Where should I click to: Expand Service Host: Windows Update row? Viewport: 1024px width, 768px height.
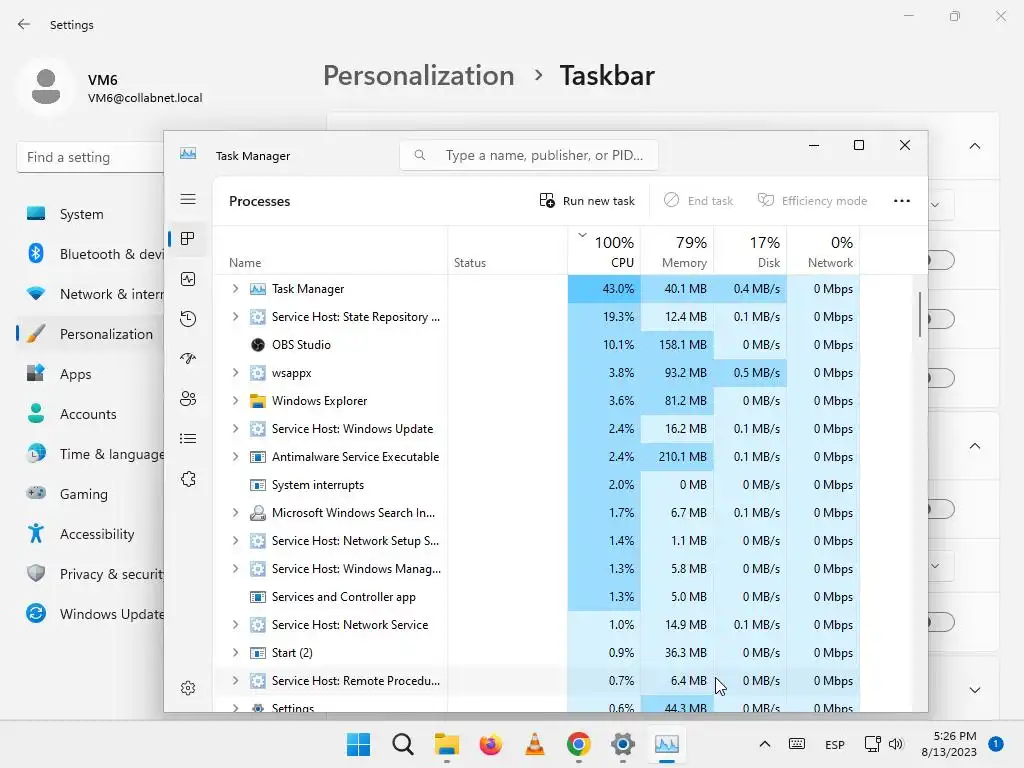coord(235,429)
